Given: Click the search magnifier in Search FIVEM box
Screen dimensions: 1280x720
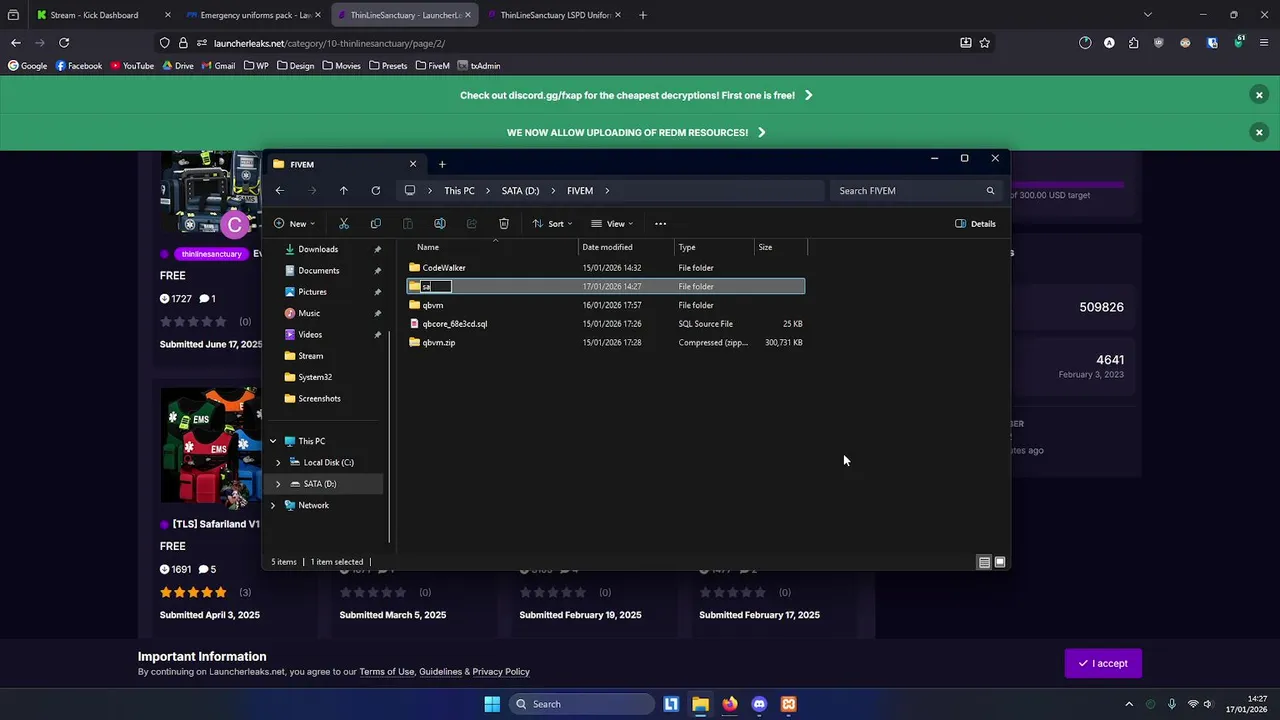Looking at the screenshot, I should 990,191.
